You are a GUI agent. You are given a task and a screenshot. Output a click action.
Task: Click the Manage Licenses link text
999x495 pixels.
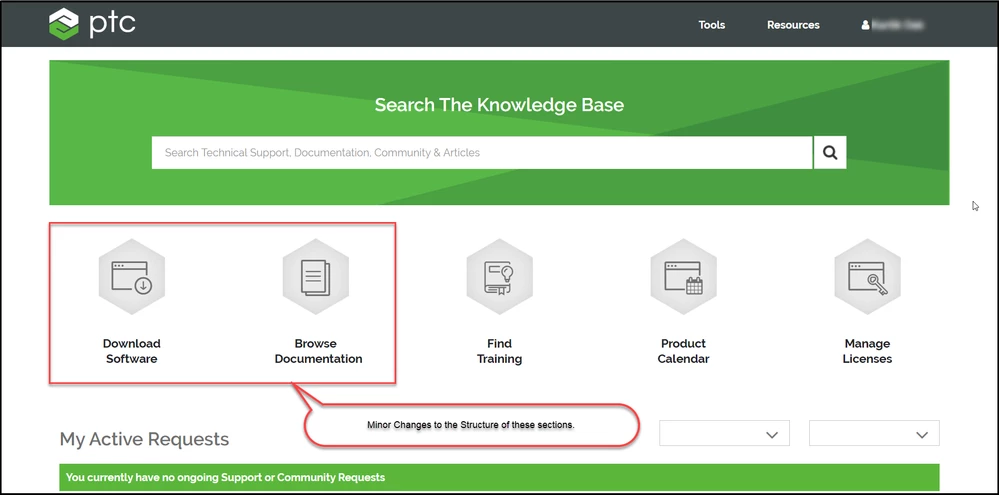click(x=867, y=351)
